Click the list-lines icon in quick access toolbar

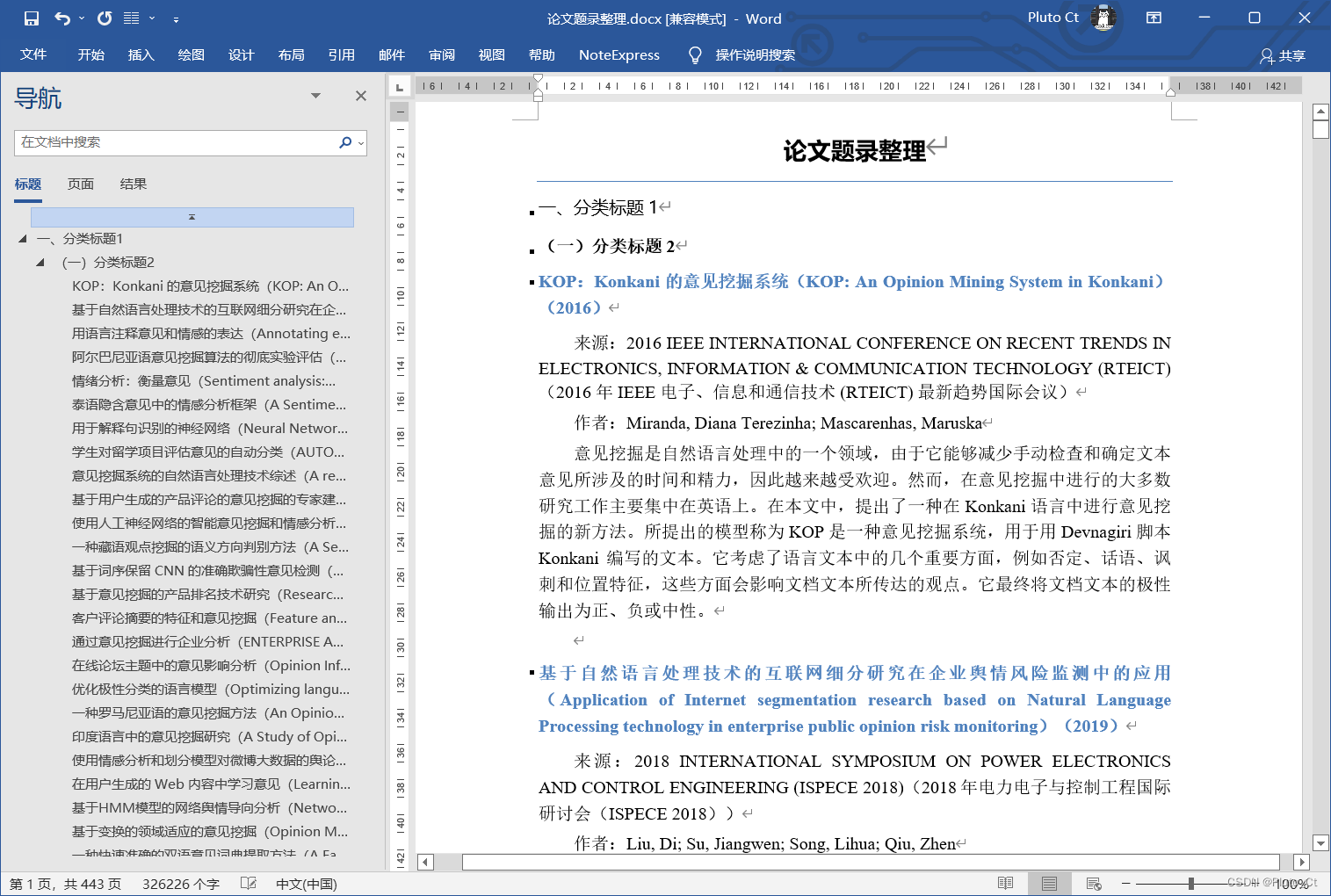click(x=132, y=18)
